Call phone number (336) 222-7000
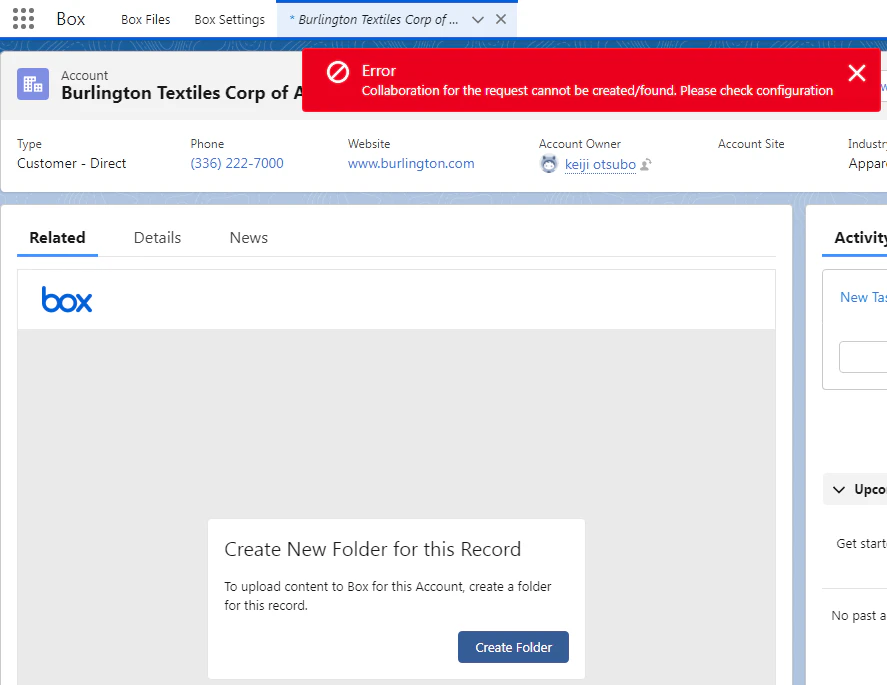 point(236,163)
